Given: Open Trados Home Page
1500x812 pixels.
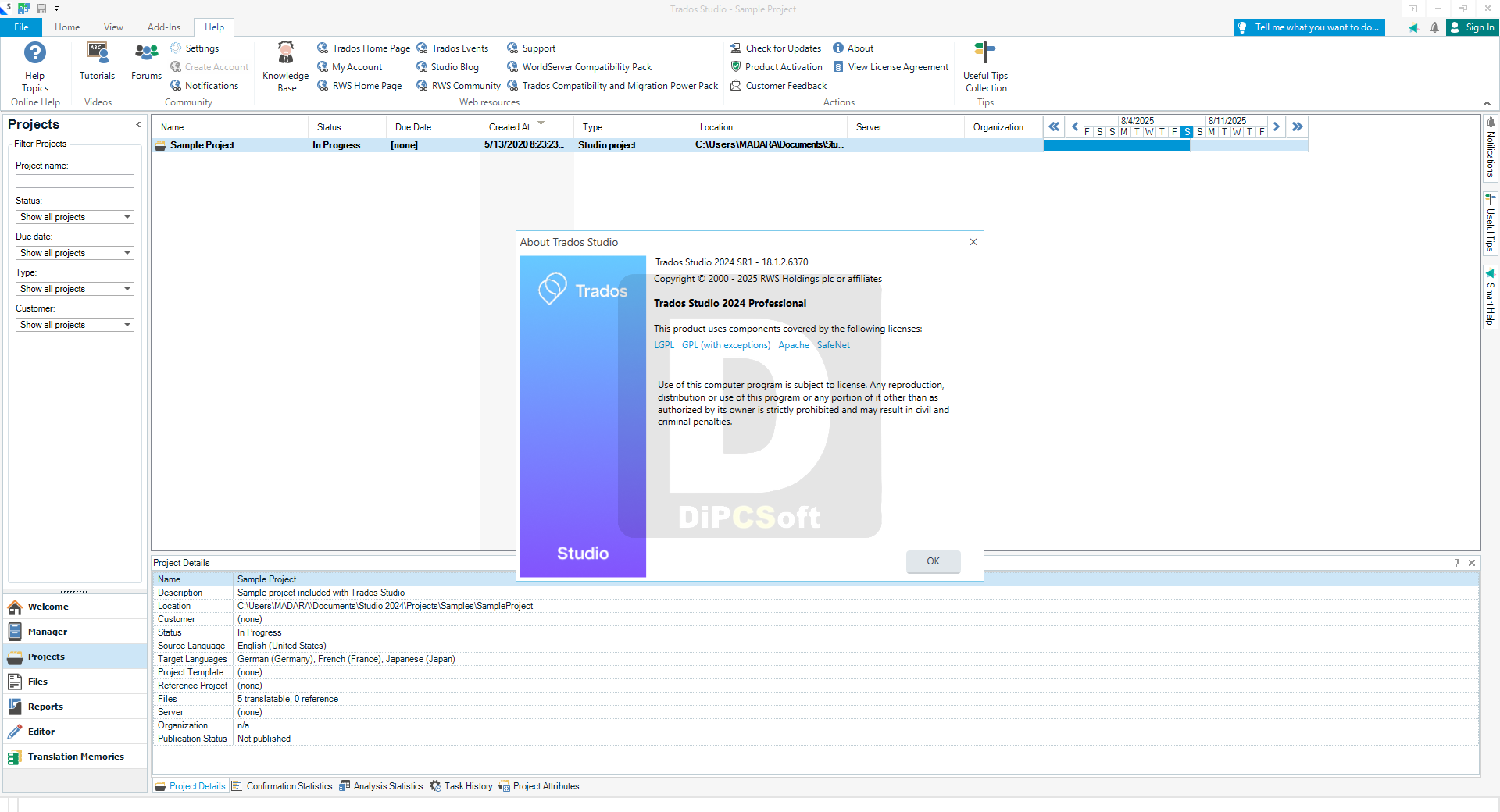Looking at the screenshot, I should tap(363, 48).
